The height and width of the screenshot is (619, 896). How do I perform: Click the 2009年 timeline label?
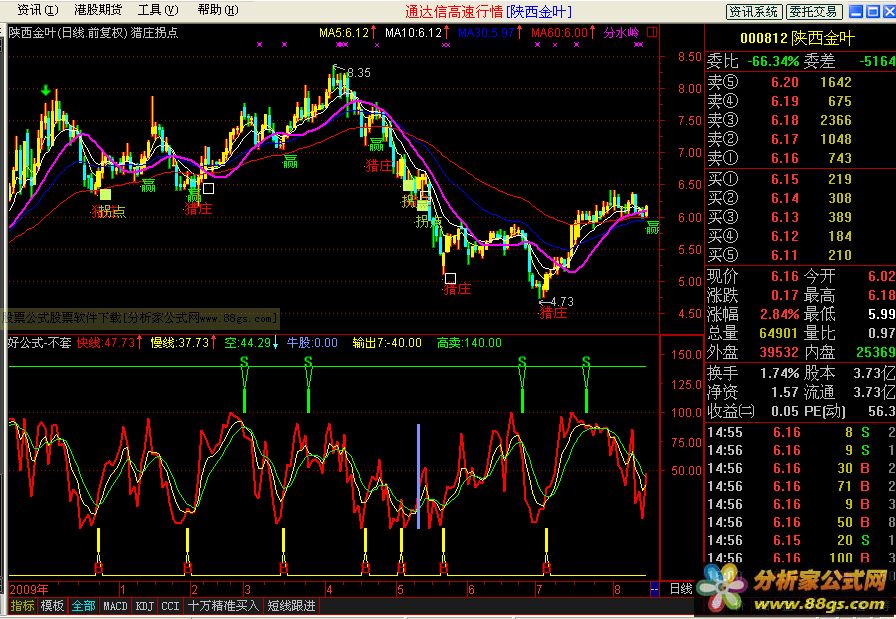[29, 589]
